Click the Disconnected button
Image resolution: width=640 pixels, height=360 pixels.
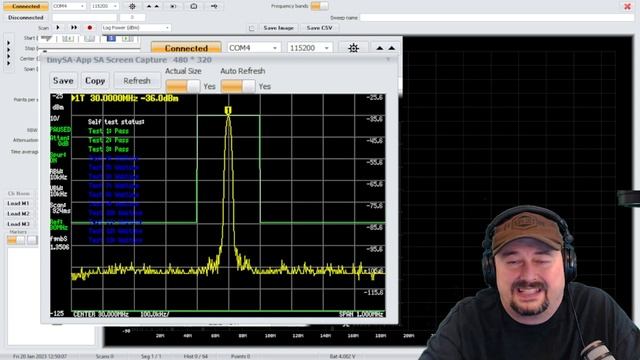click(x=26, y=18)
